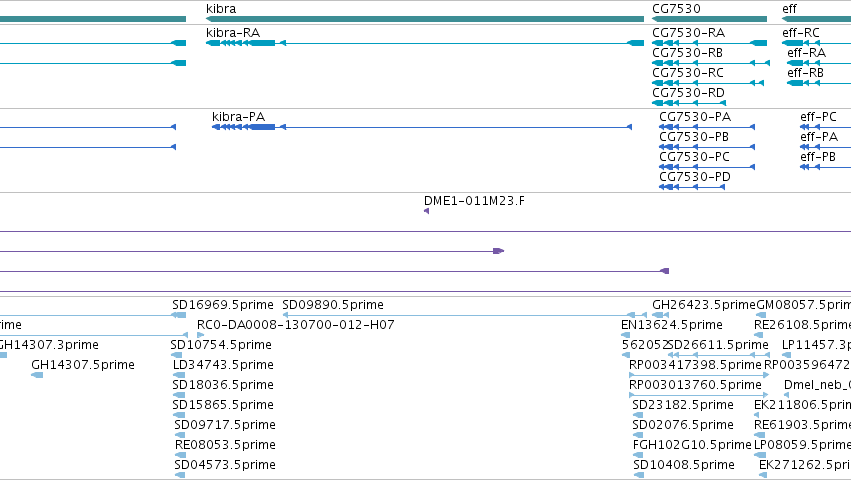Select EST label SD15865.5prime
This screenshot has height=480, width=851.
[x=223, y=405]
